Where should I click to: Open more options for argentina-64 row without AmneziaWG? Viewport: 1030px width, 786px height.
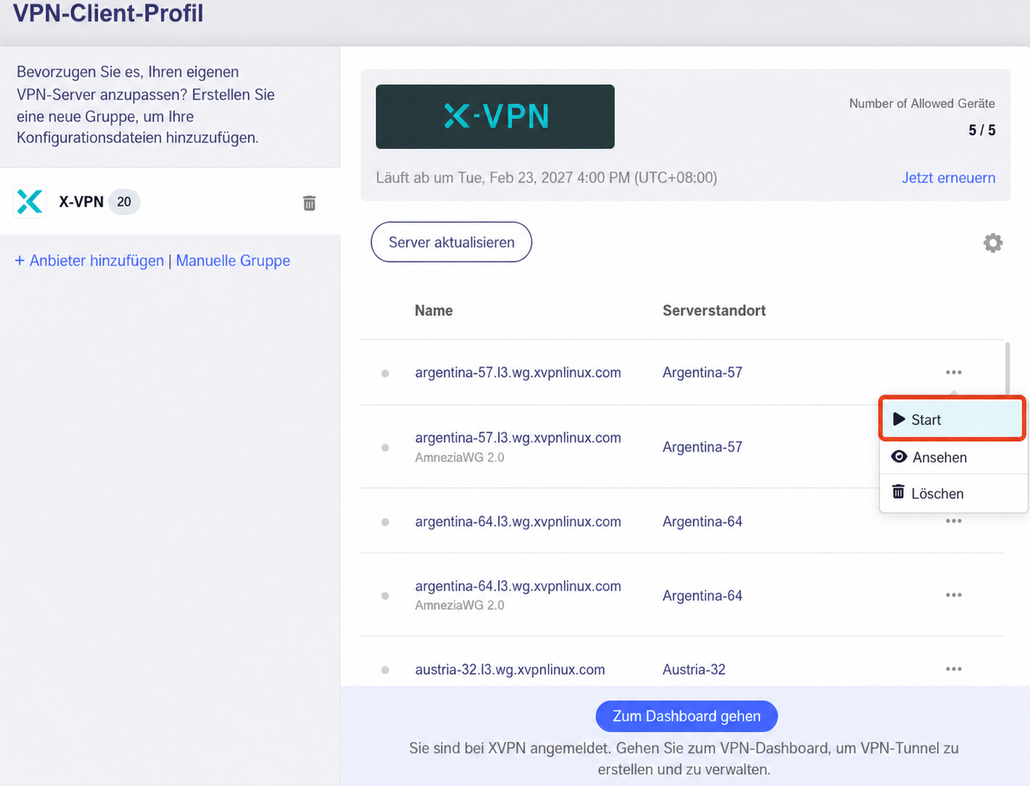pos(954,521)
